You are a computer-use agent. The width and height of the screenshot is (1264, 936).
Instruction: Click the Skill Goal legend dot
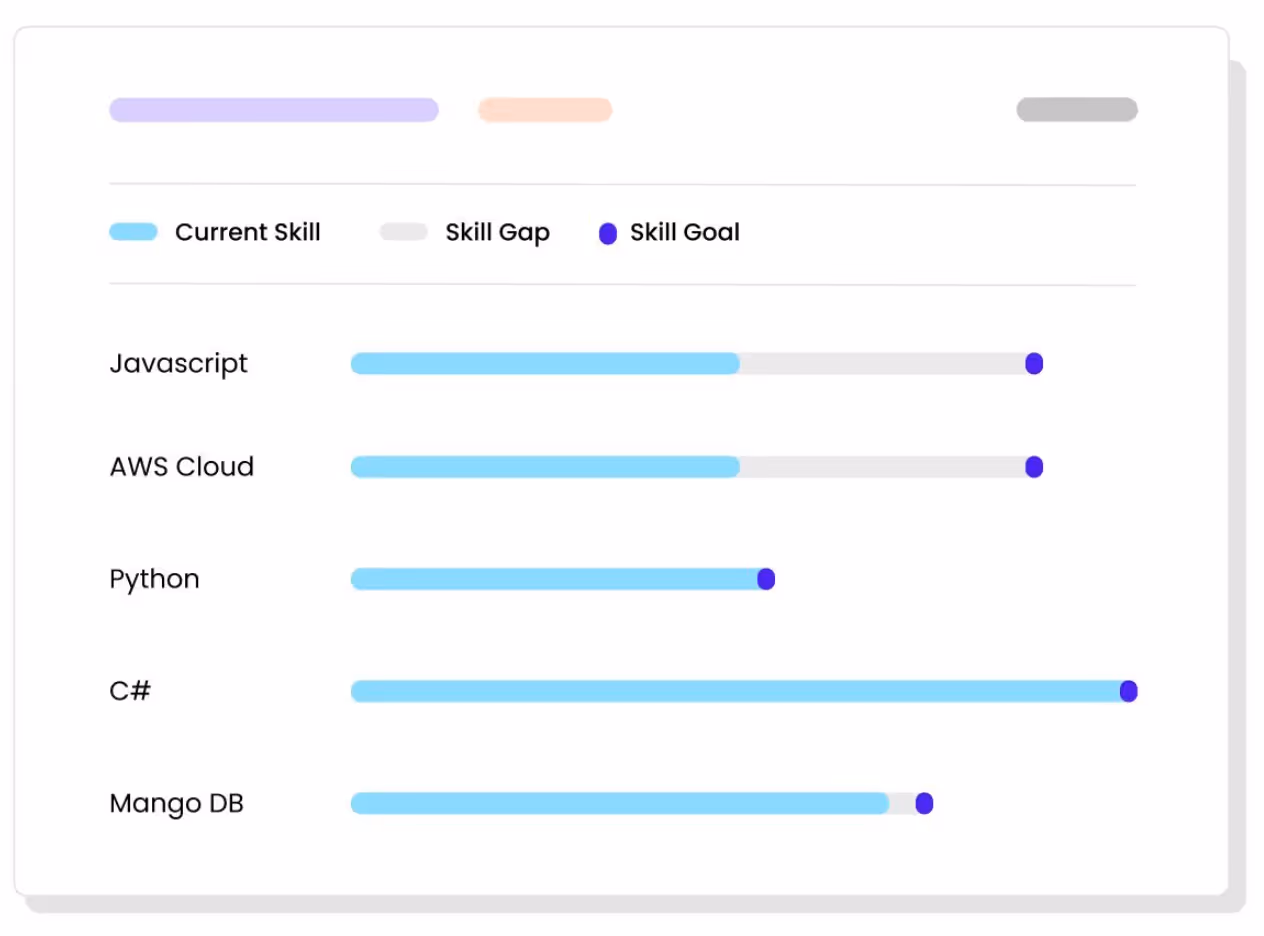click(608, 234)
